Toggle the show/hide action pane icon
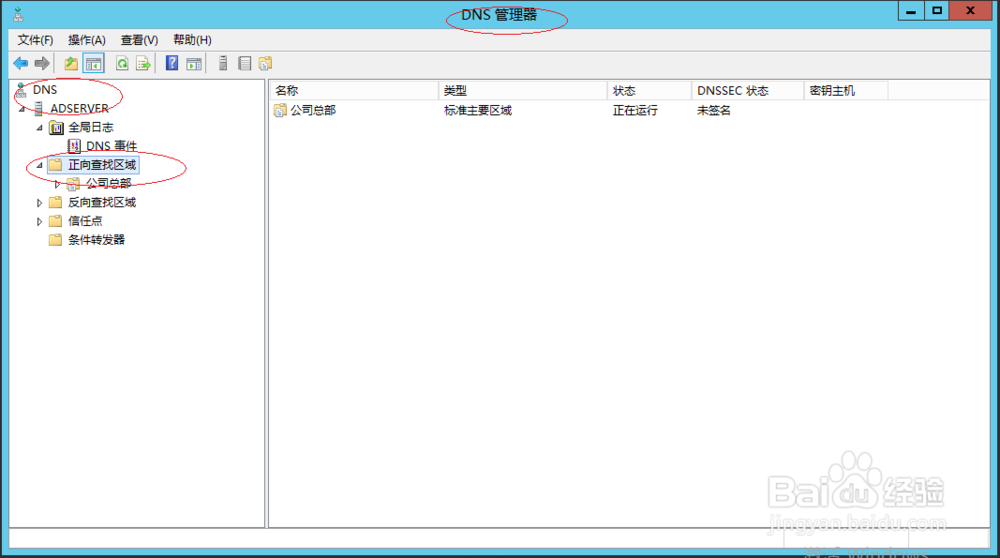Image resolution: width=1000 pixels, height=558 pixels. (x=194, y=63)
